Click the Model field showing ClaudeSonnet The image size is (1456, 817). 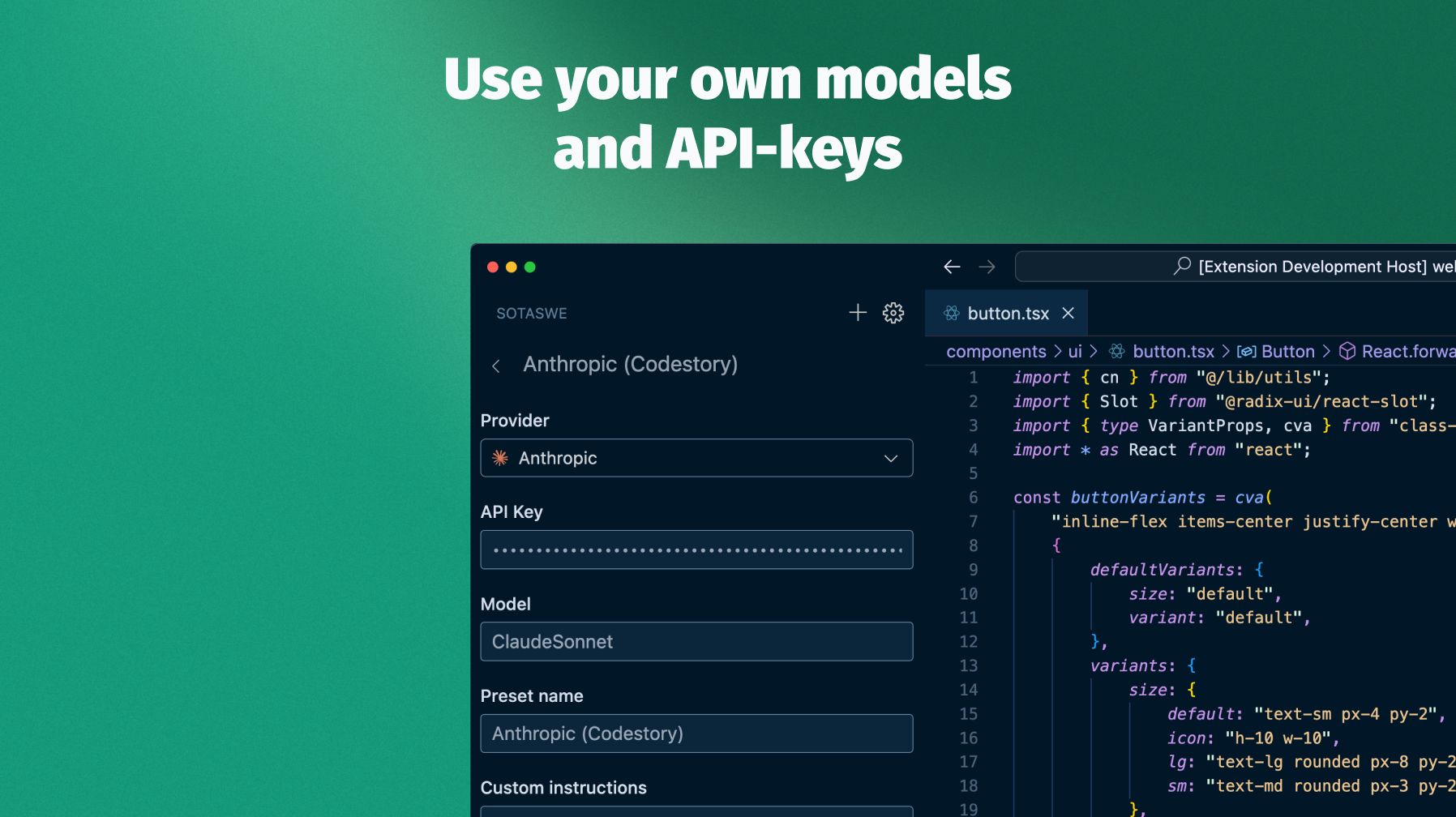tap(696, 641)
